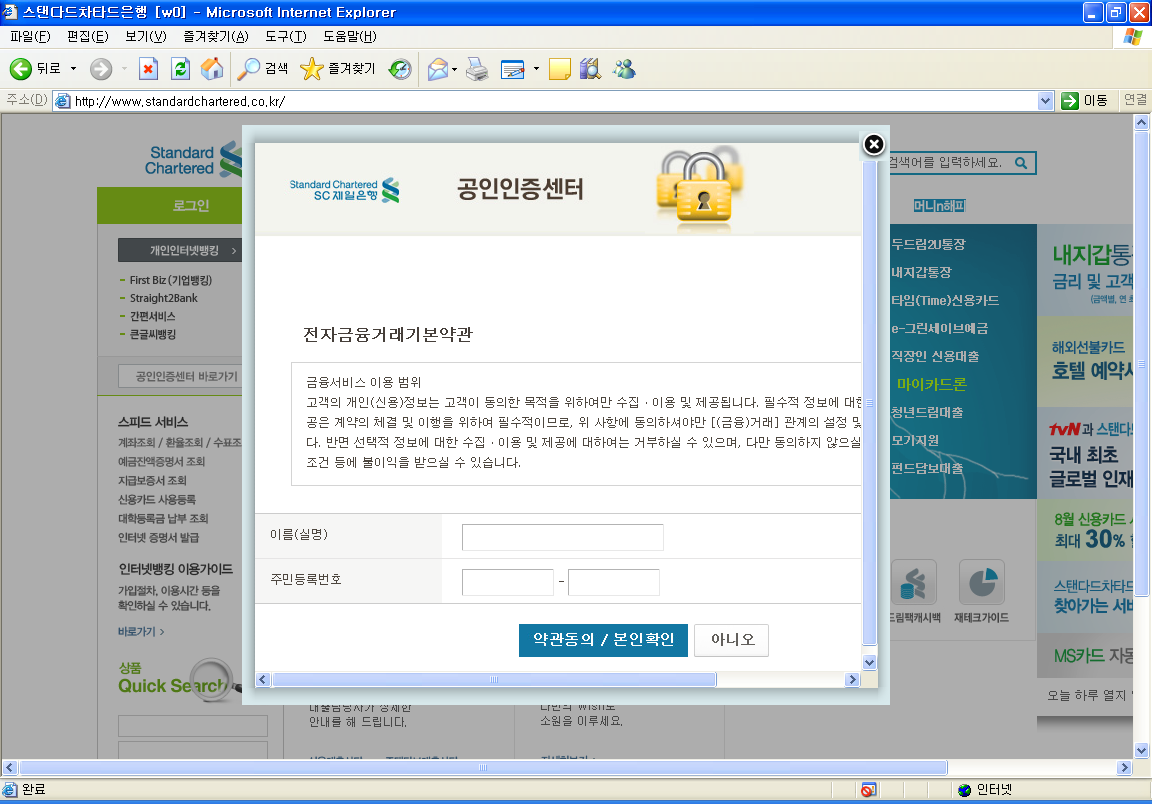Open the 바로가기 link in guide section

(141, 631)
